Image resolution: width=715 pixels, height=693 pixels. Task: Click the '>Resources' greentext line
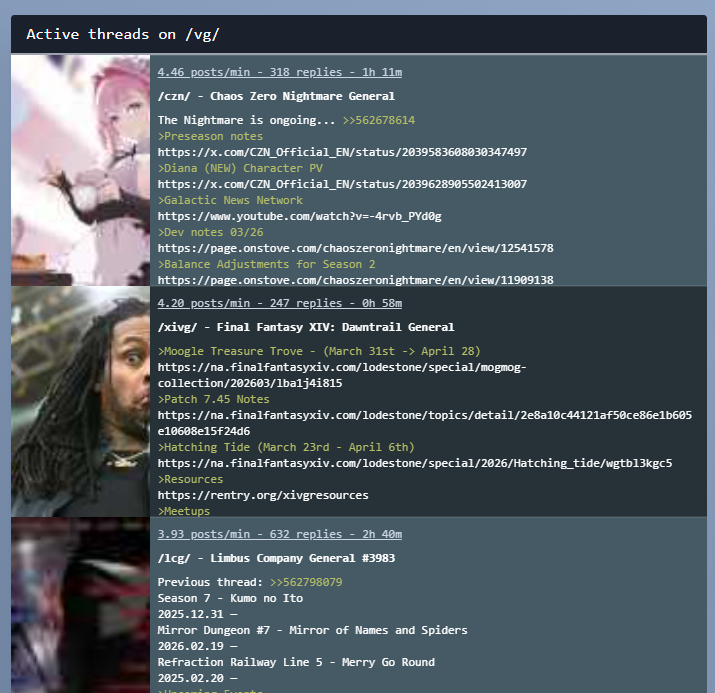pyautogui.click(x=191, y=479)
